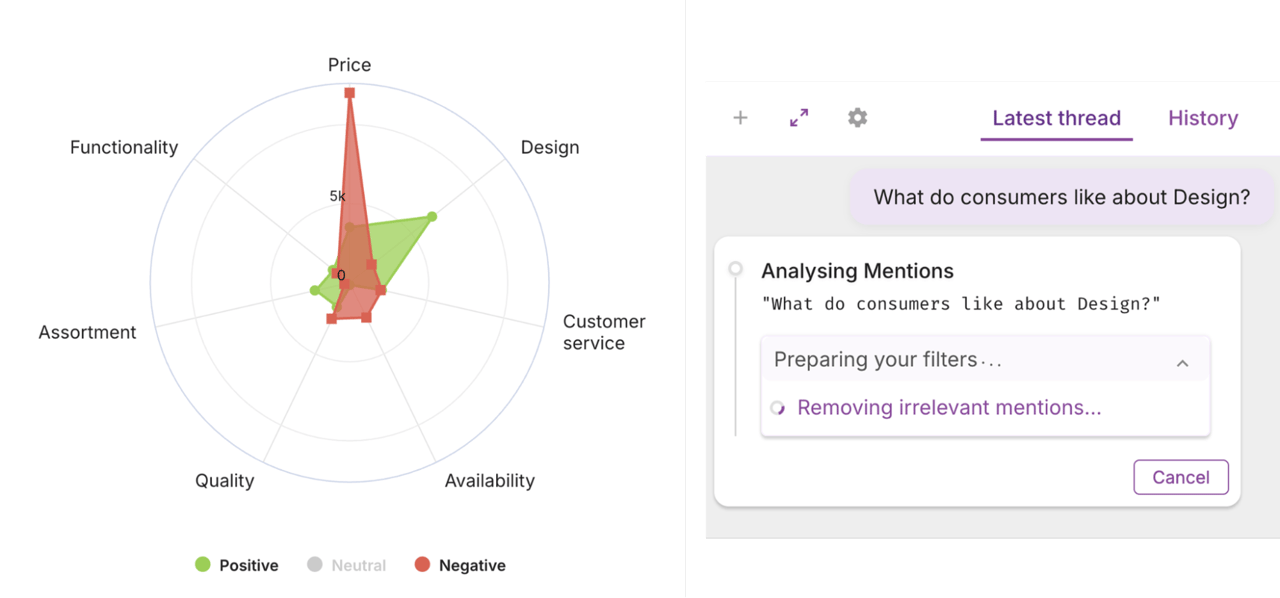Toggle the Positive series in the legend
This screenshot has width=1280, height=598.
tap(237, 565)
